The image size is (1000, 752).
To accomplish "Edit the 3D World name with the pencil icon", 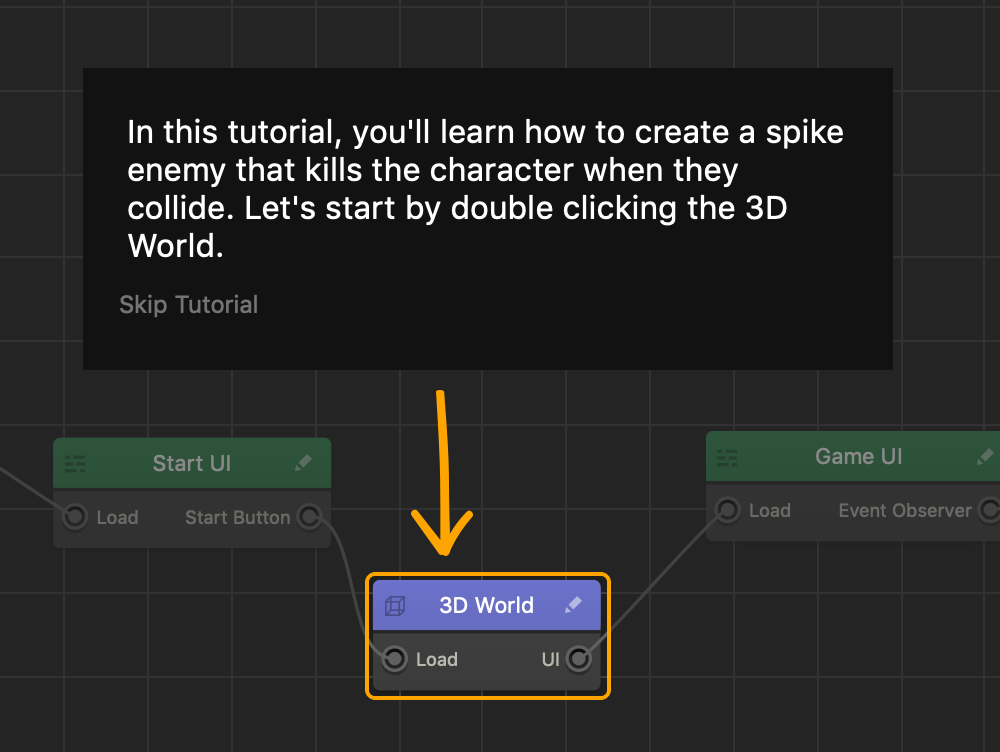I will pos(574,605).
